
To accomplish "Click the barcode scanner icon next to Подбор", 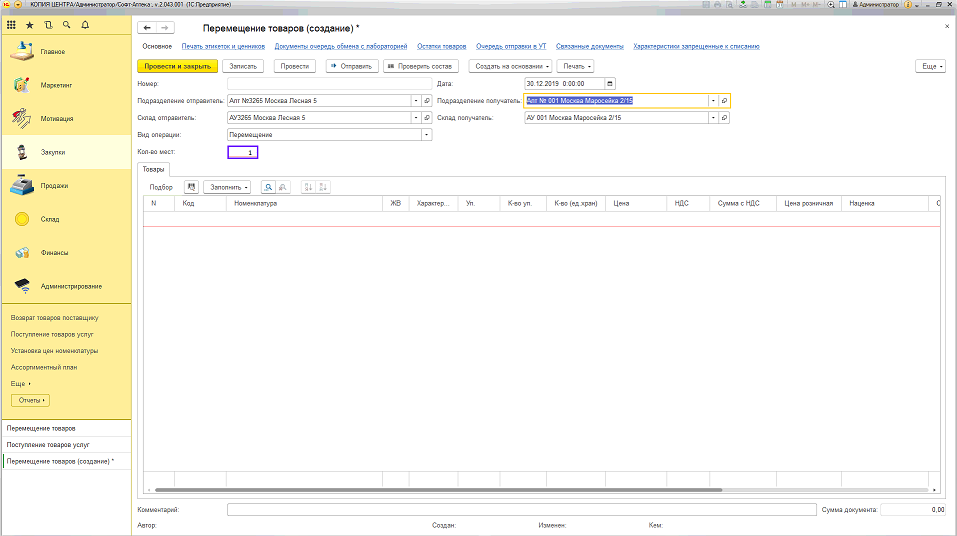I will tap(191, 187).
